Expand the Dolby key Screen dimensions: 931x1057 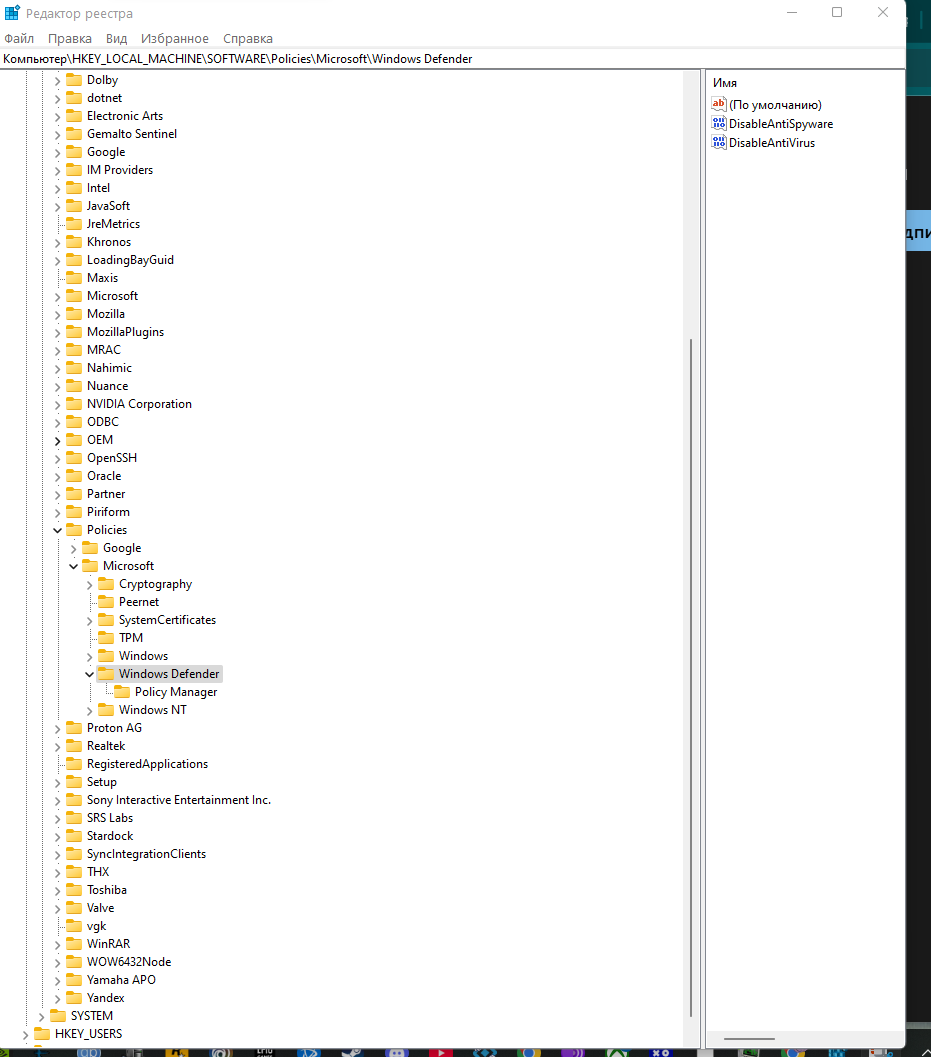point(57,80)
